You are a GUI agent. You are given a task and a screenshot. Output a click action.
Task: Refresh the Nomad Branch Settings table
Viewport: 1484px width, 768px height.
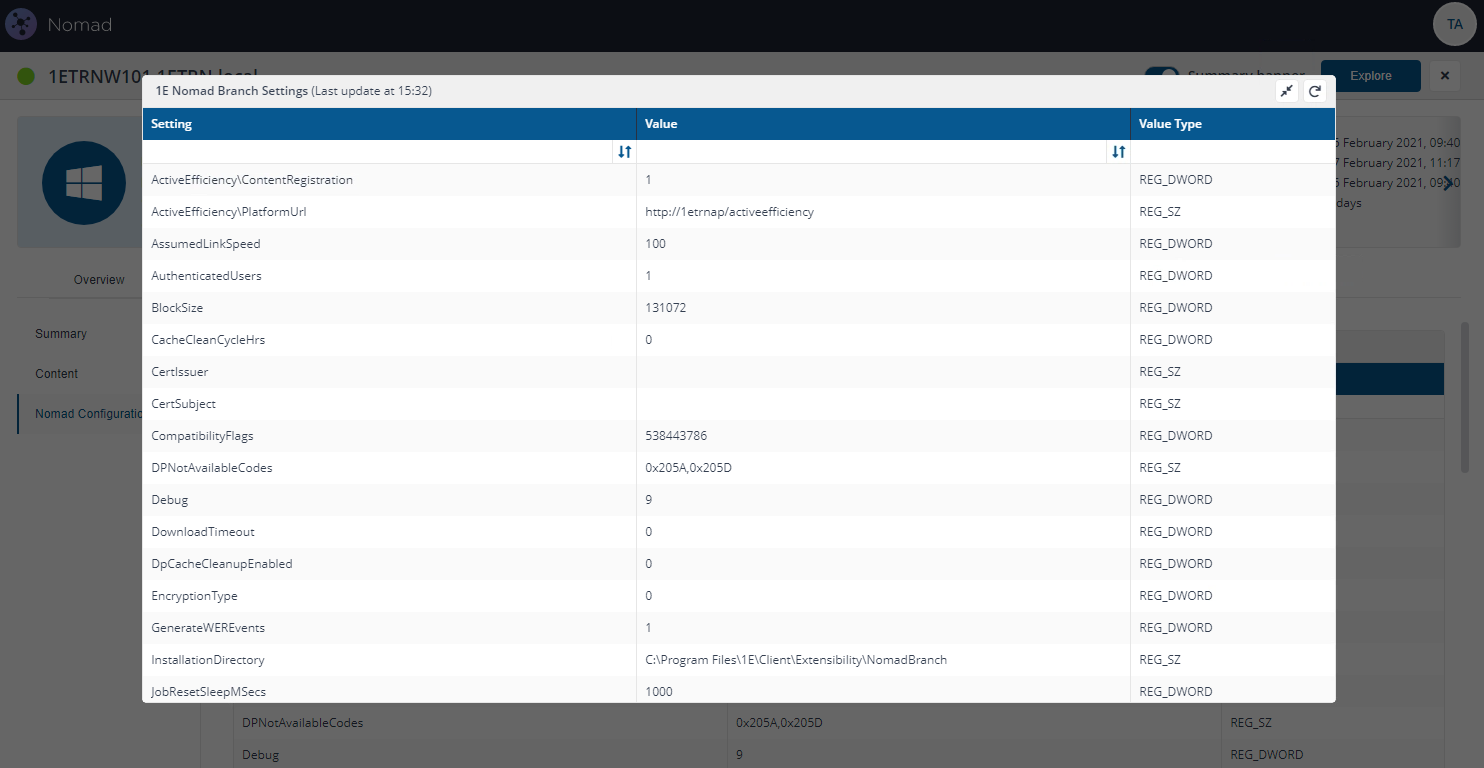[x=1315, y=91]
